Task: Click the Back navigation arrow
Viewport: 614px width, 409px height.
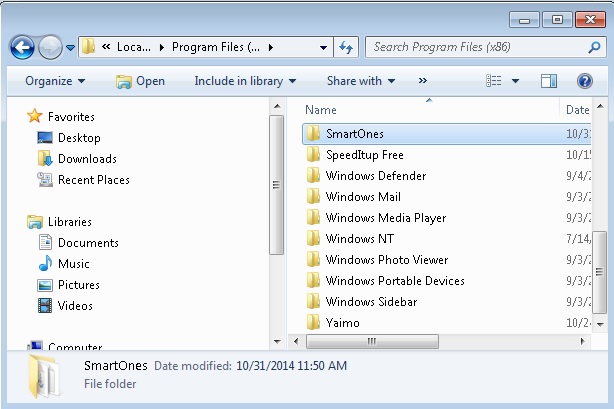Action: pyautogui.click(x=22, y=47)
